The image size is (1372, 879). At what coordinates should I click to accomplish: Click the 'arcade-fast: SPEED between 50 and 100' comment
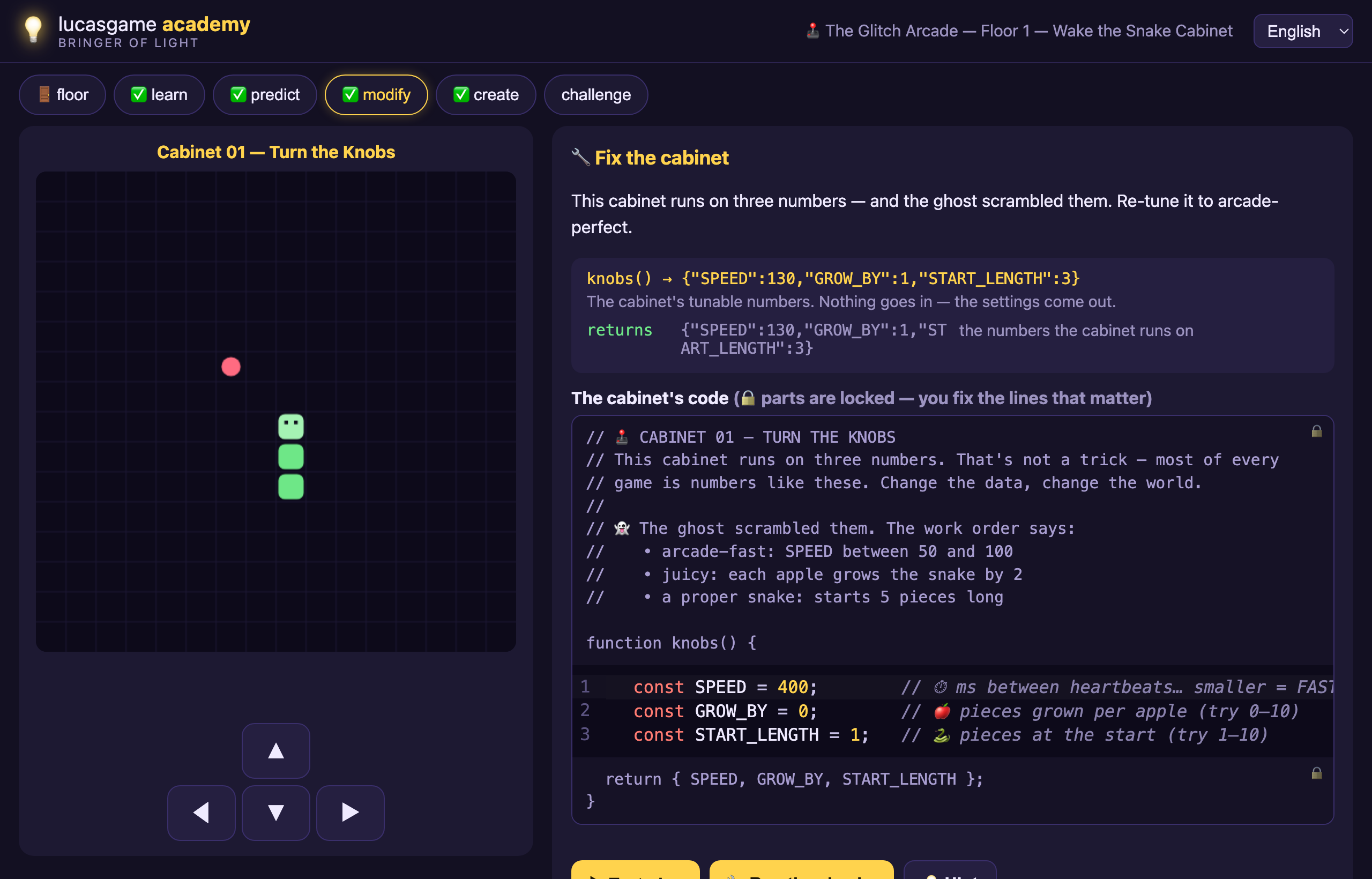[x=837, y=552]
